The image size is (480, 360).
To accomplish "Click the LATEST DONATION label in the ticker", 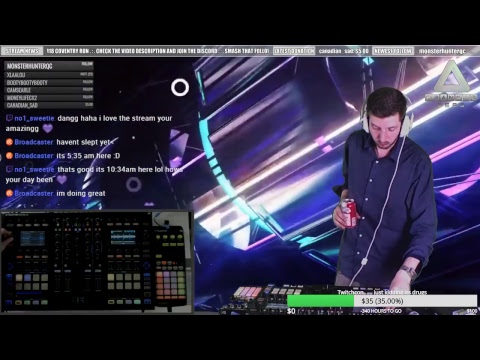I will point(294,51).
